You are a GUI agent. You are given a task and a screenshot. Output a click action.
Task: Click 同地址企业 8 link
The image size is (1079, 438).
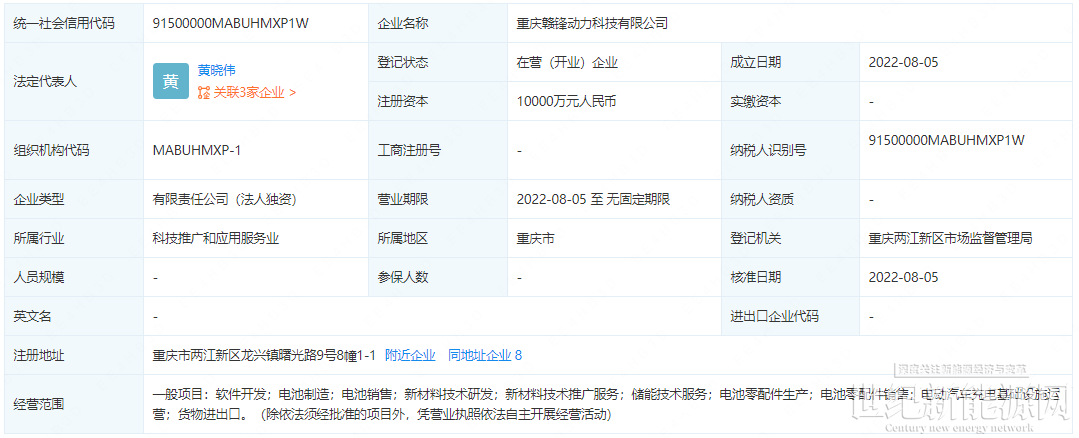click(x=485, y=355)
